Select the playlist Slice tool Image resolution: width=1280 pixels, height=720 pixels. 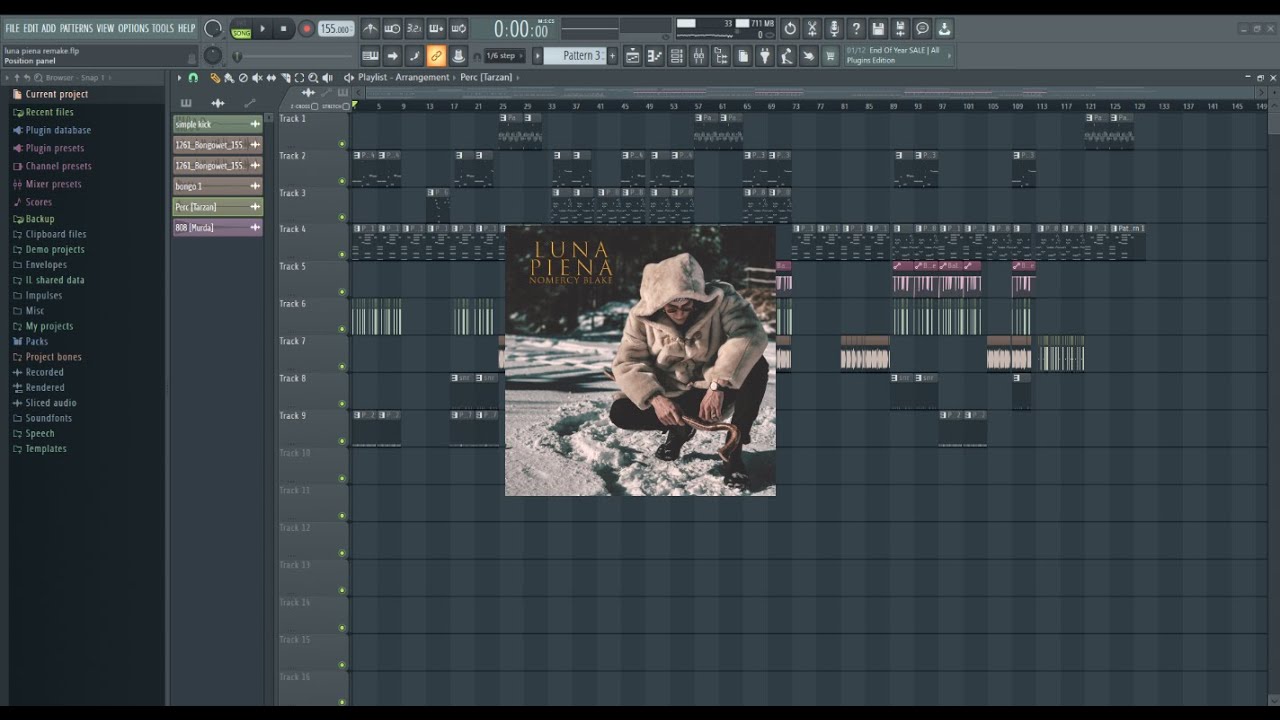coord(286,78)
